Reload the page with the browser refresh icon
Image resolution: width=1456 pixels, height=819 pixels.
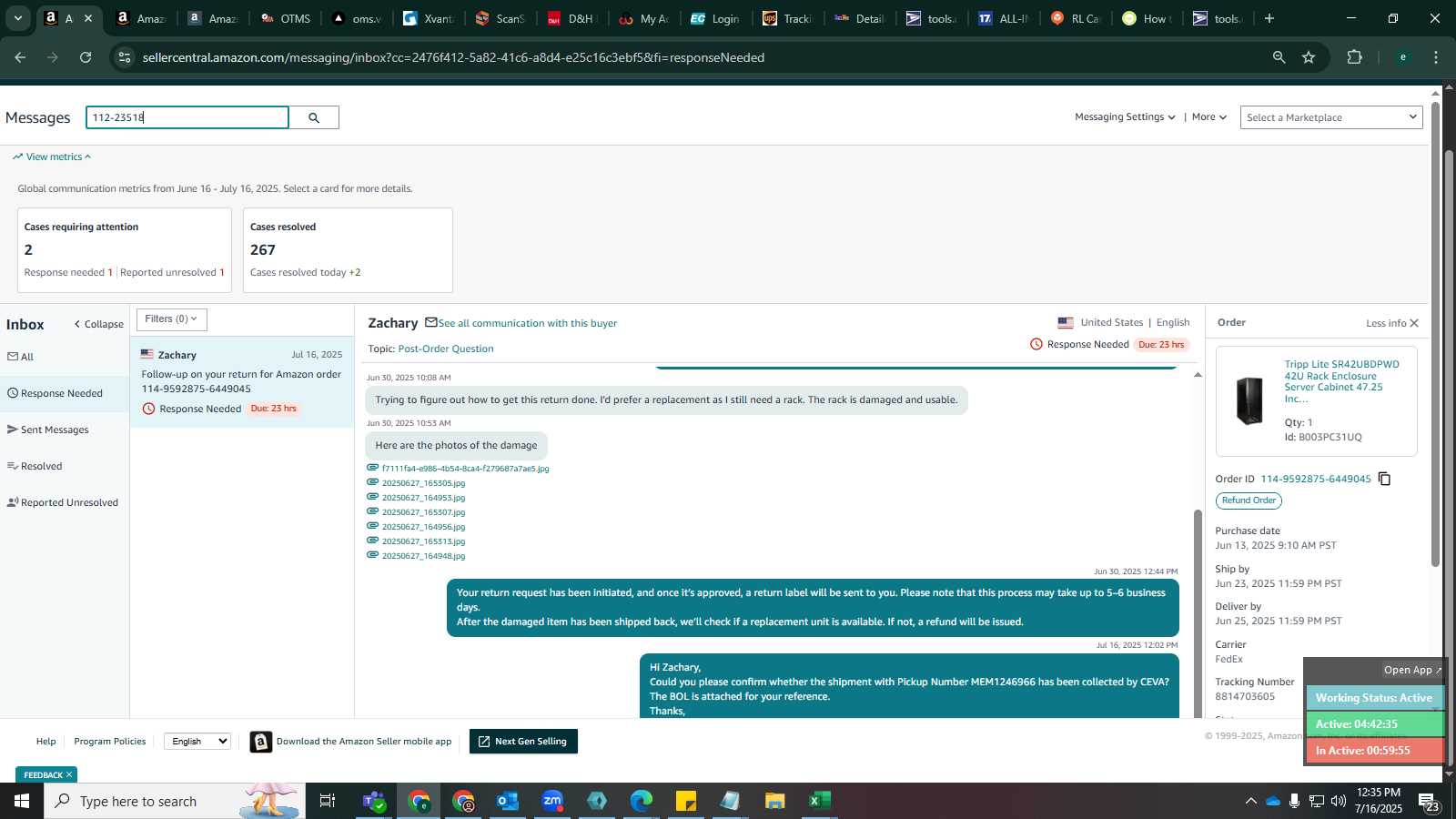86,57
